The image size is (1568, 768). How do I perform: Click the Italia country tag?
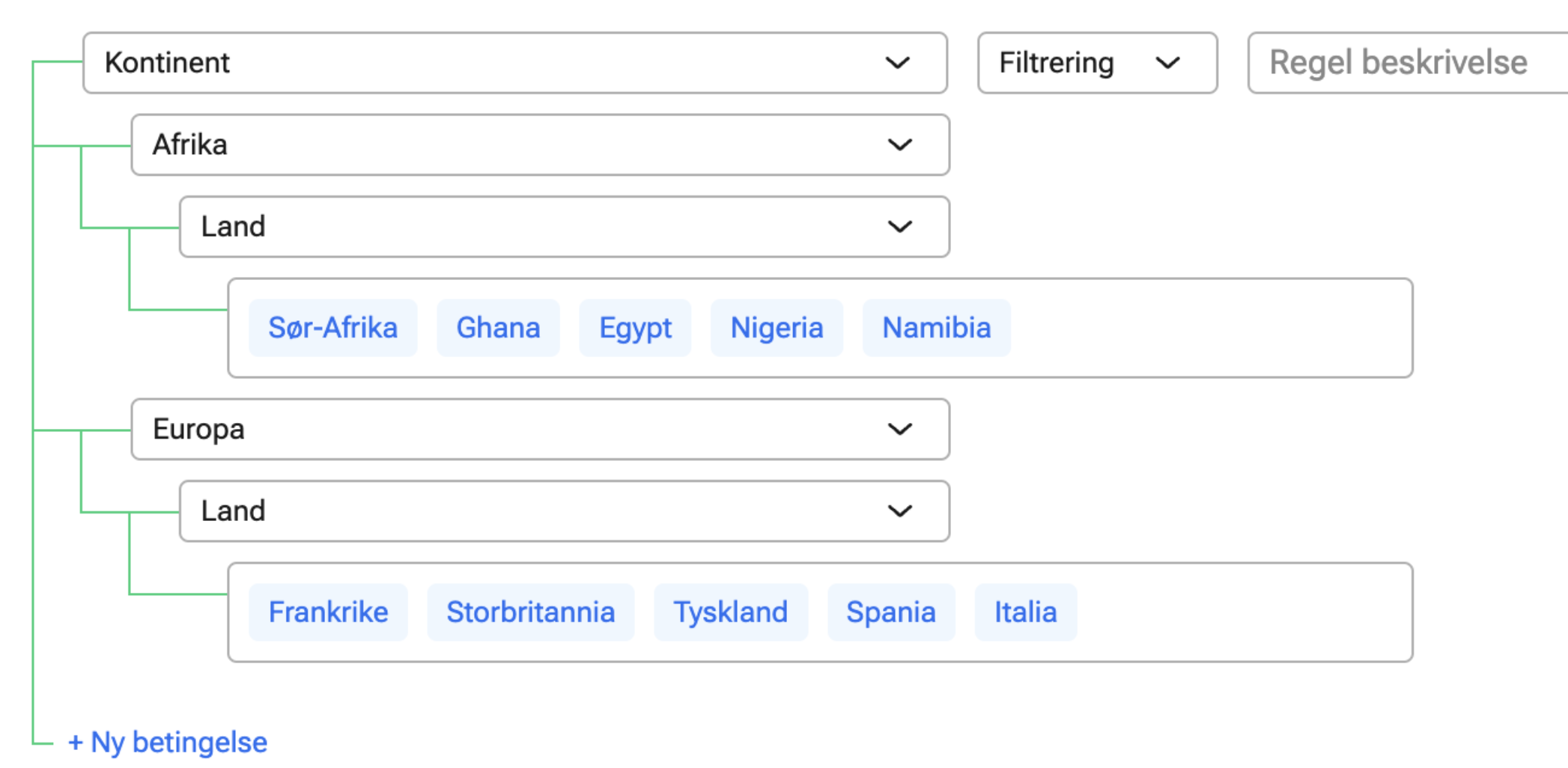1025,612
